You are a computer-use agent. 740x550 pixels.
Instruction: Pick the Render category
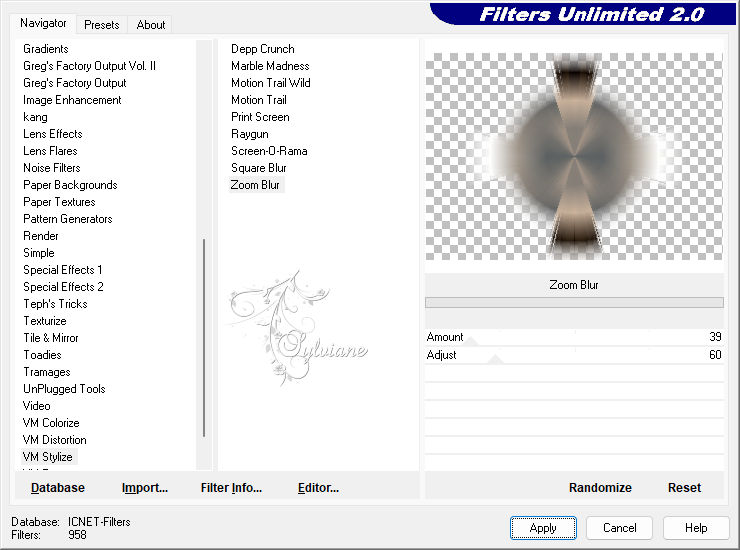(41, 236)
